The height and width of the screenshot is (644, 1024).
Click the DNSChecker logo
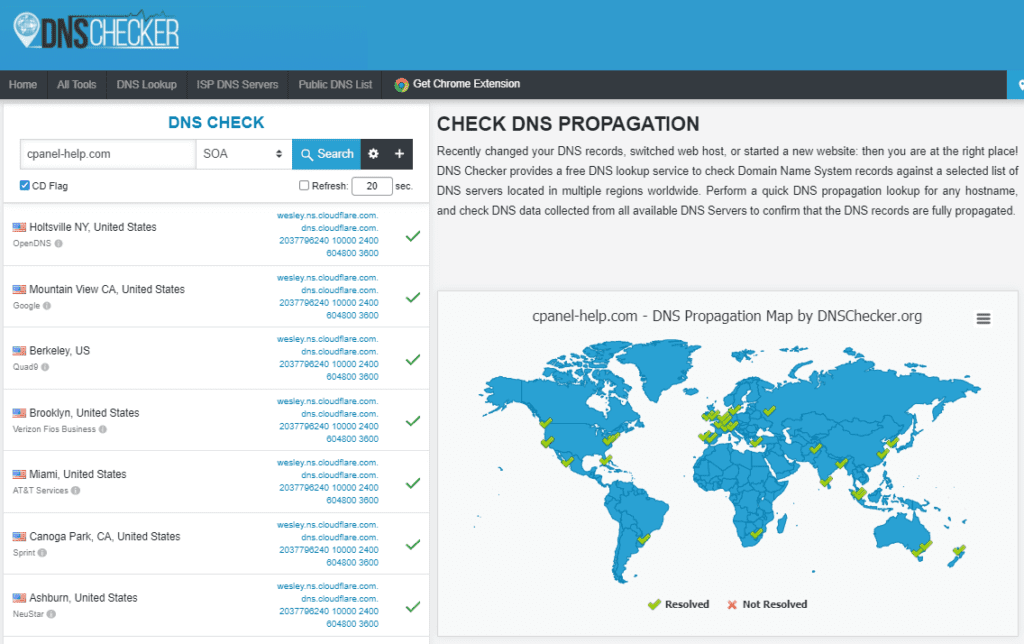point(96,31)
